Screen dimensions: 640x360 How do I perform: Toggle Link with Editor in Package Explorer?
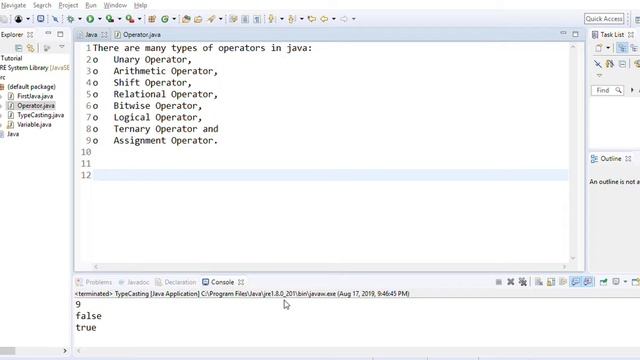31,48
